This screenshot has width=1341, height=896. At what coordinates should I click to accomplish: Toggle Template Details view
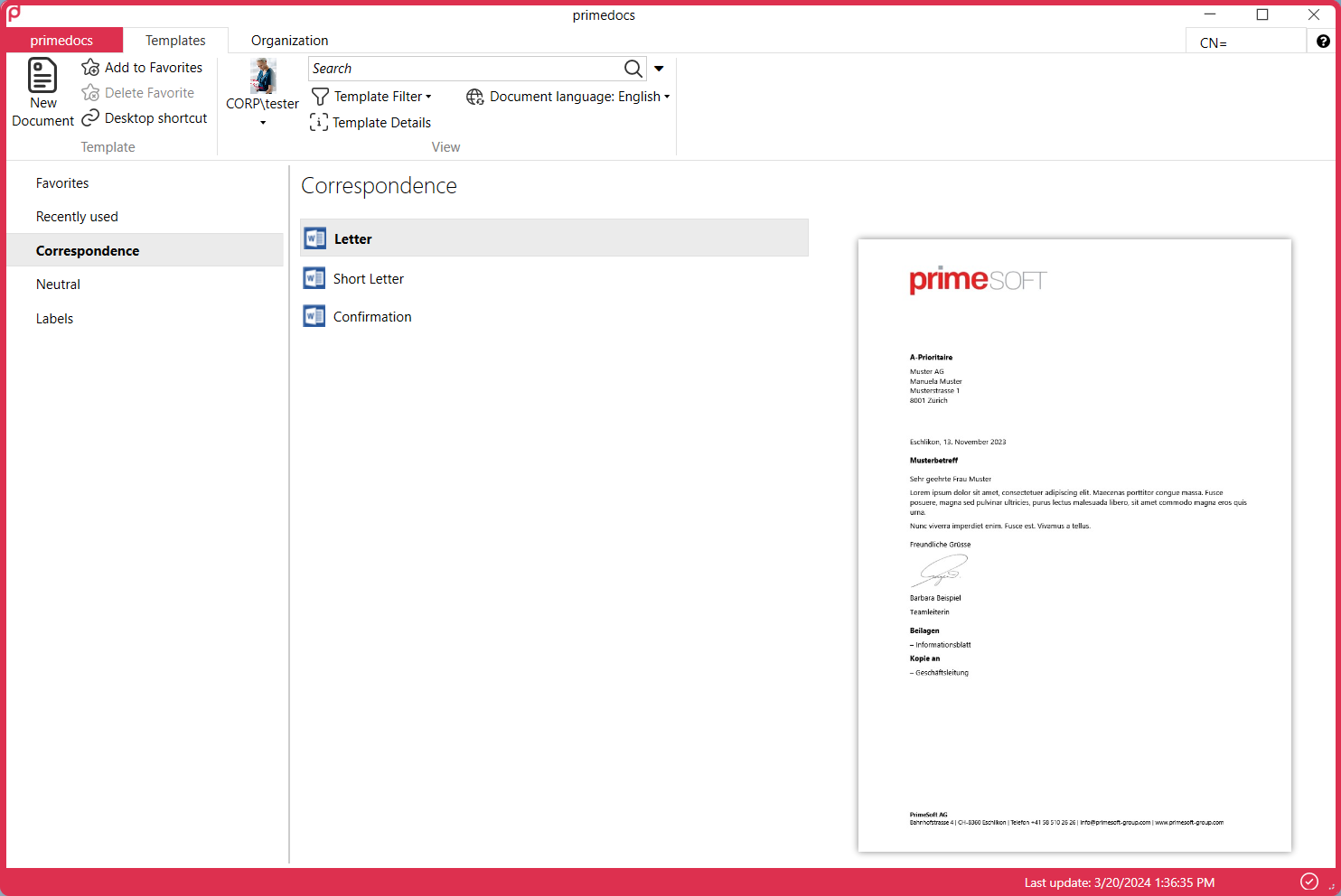[x=370, y=123]
